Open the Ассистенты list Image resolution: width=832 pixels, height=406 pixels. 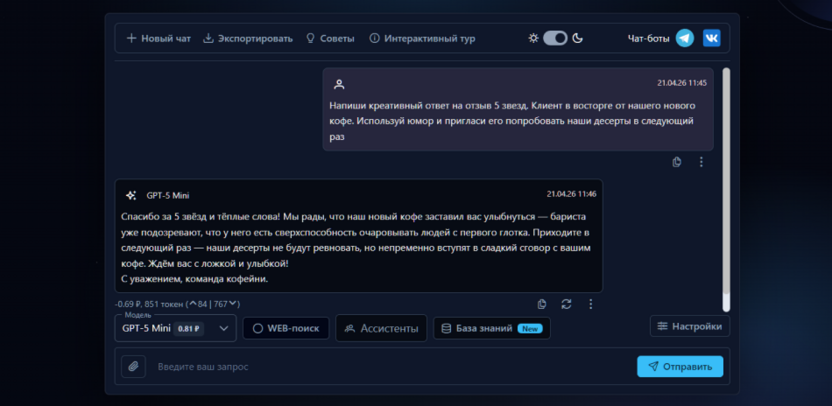(381, 328)
